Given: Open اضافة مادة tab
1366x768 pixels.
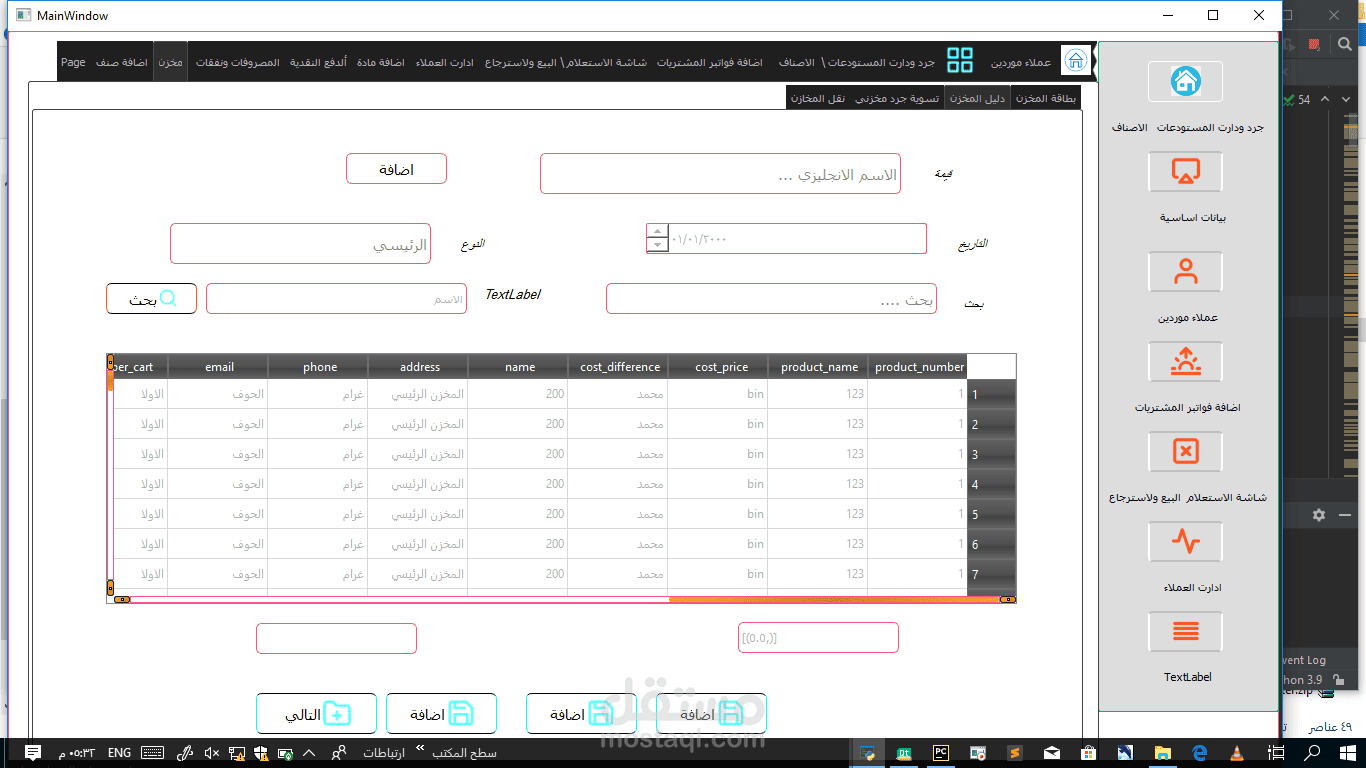Looking at the screenshot, I should coord(381,62).
